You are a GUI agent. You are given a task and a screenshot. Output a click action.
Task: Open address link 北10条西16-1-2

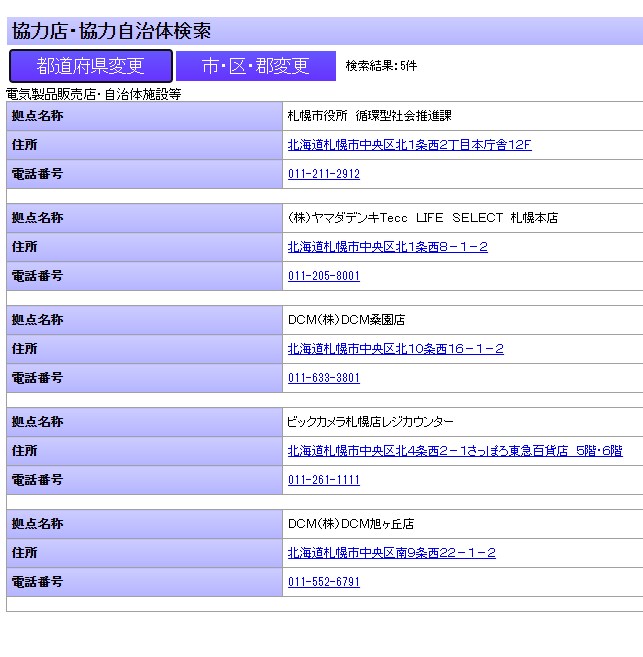point(395,349)
